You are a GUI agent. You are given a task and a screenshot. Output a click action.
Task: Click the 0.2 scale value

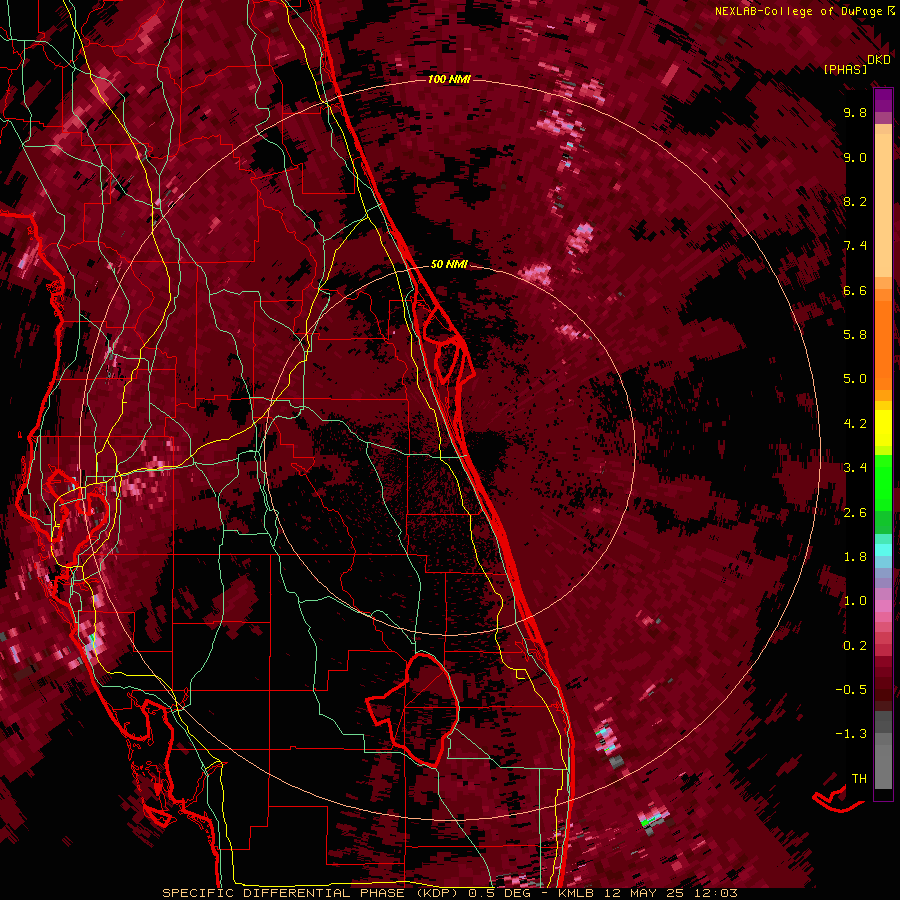point(855,646)
